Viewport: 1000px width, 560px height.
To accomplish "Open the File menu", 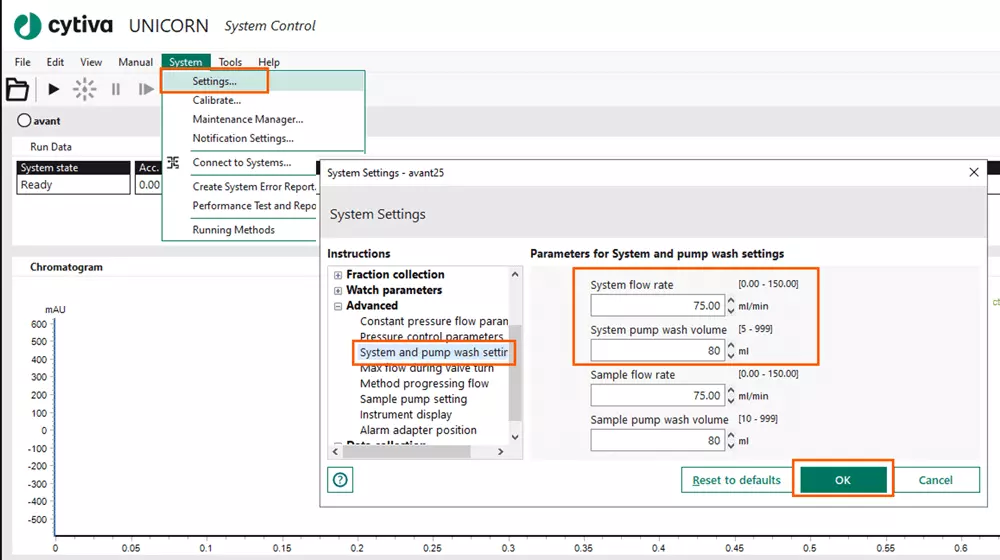I will point(22,62).
